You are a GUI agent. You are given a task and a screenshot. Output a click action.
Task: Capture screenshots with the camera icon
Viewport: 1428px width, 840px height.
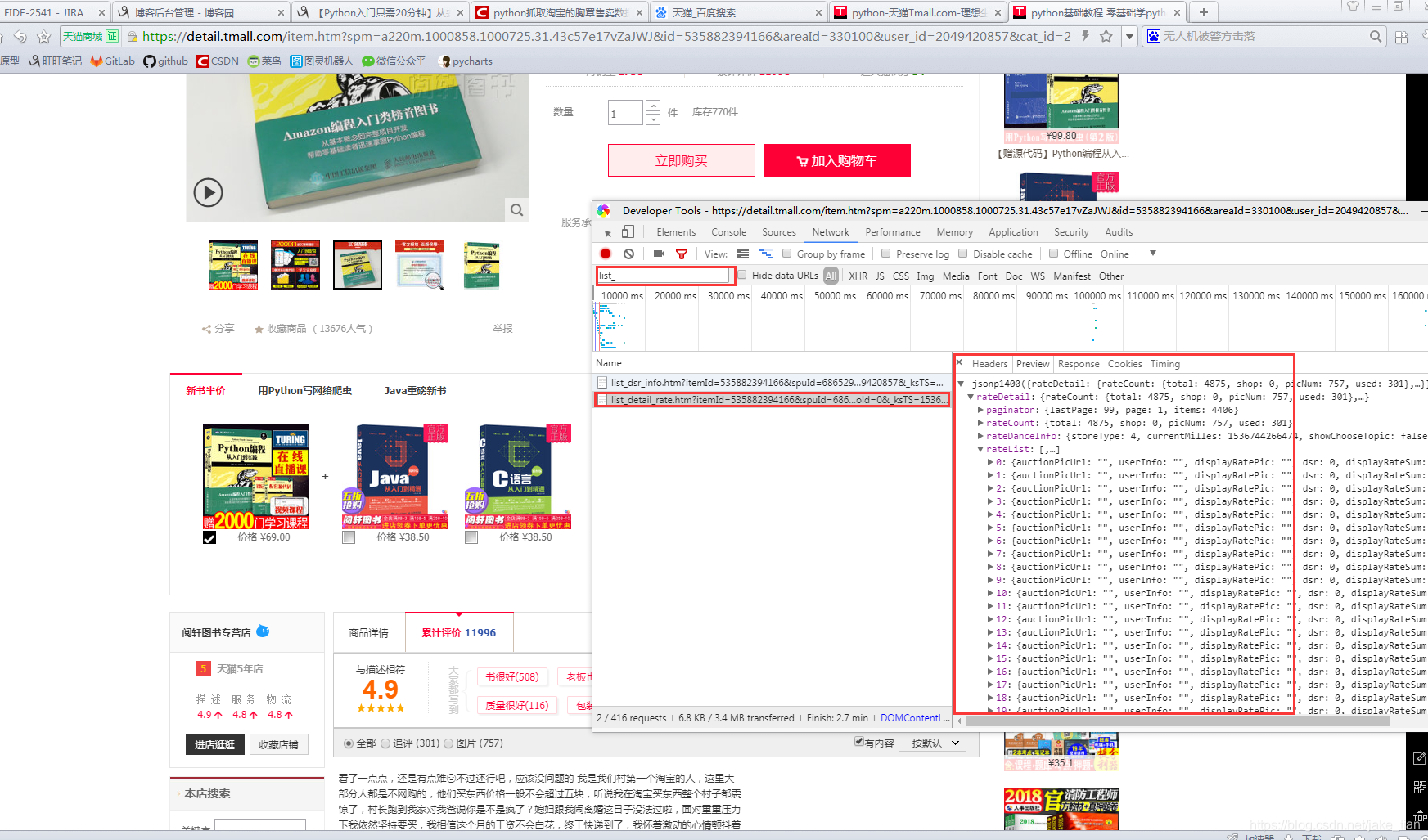pyautogui.click(x=659, y=254)
